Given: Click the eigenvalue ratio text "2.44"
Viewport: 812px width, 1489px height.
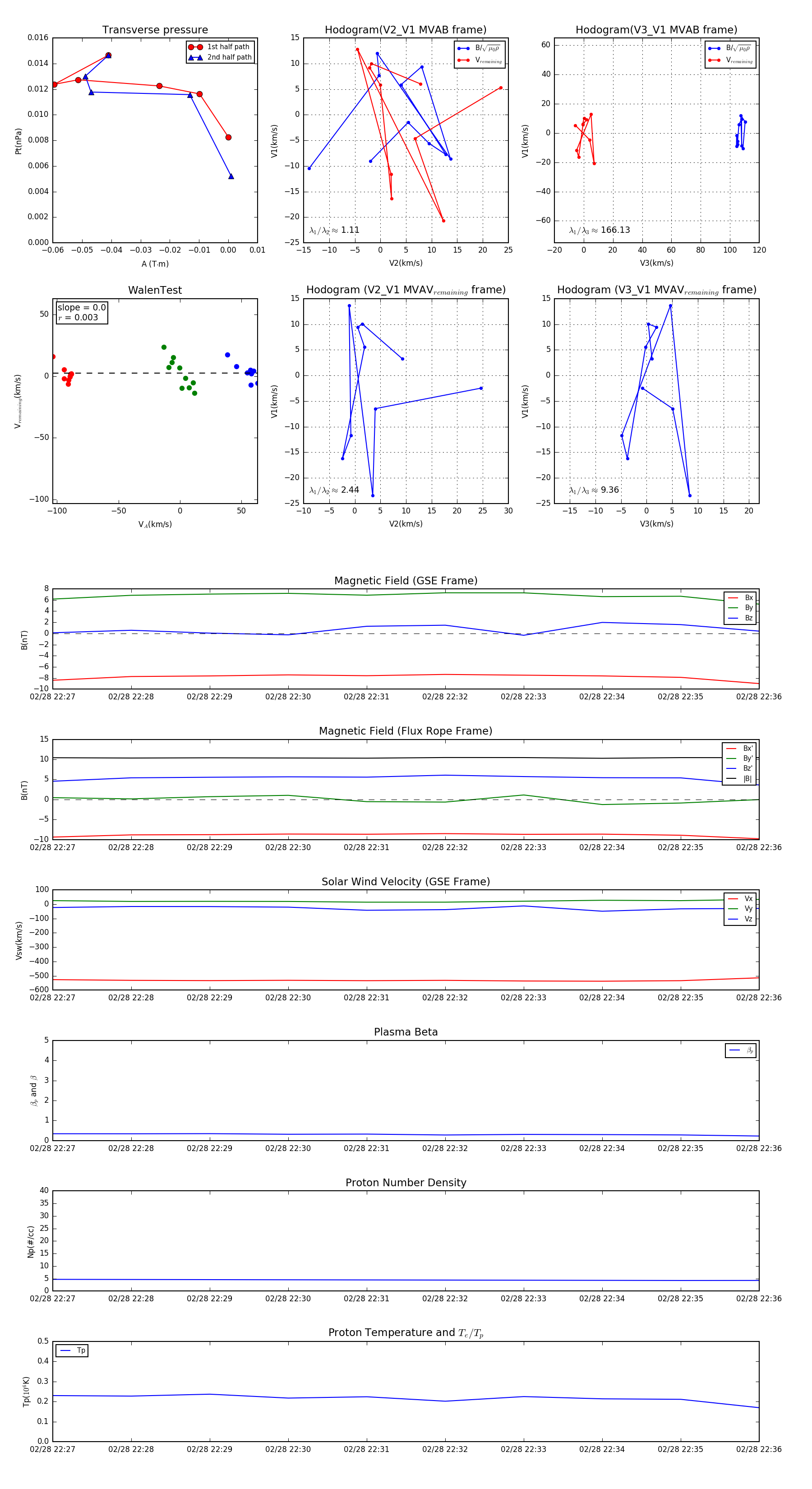Looking at the screenshot, I should point(350,490).
